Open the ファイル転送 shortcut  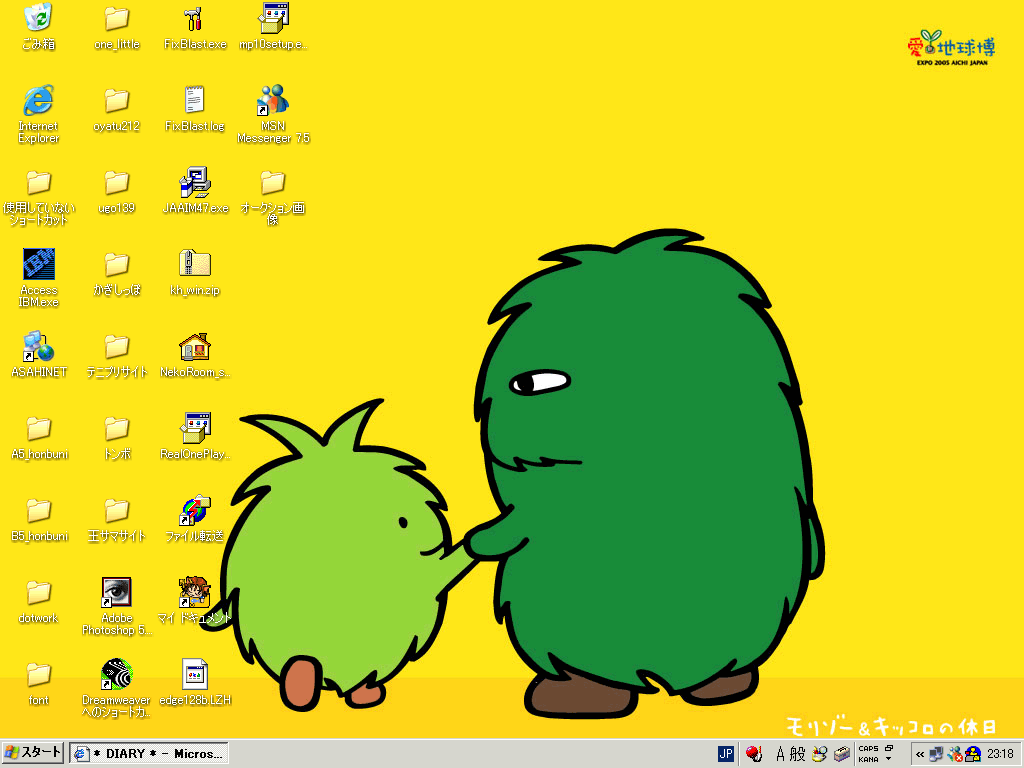pyautogui.click(x=195, y=519)
